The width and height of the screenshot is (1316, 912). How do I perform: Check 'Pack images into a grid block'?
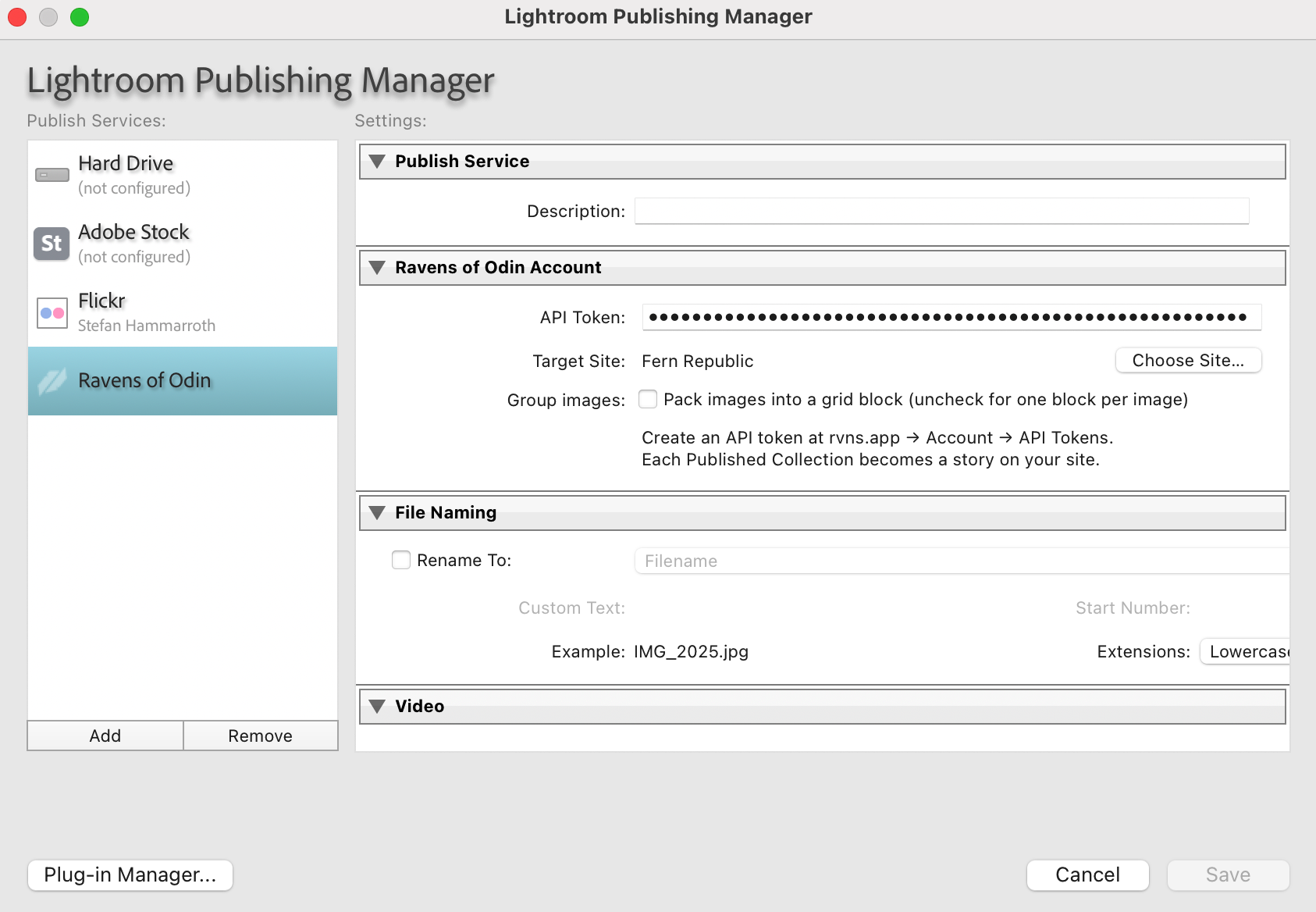coord(648,399)
